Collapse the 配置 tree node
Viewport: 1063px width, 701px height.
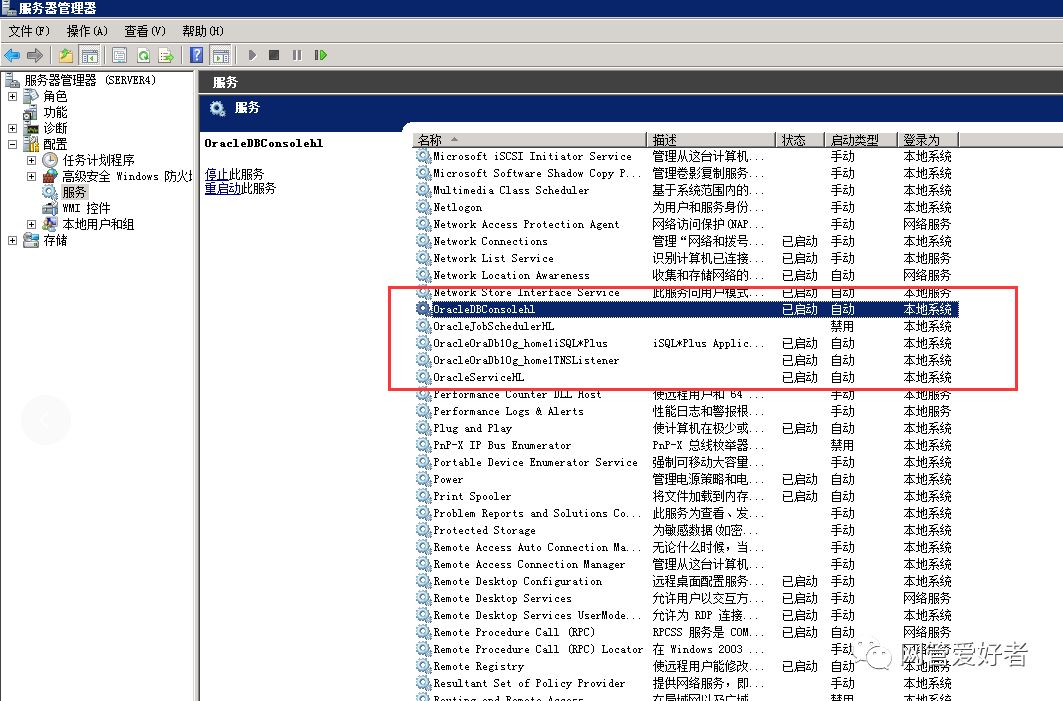pos(12,144)
